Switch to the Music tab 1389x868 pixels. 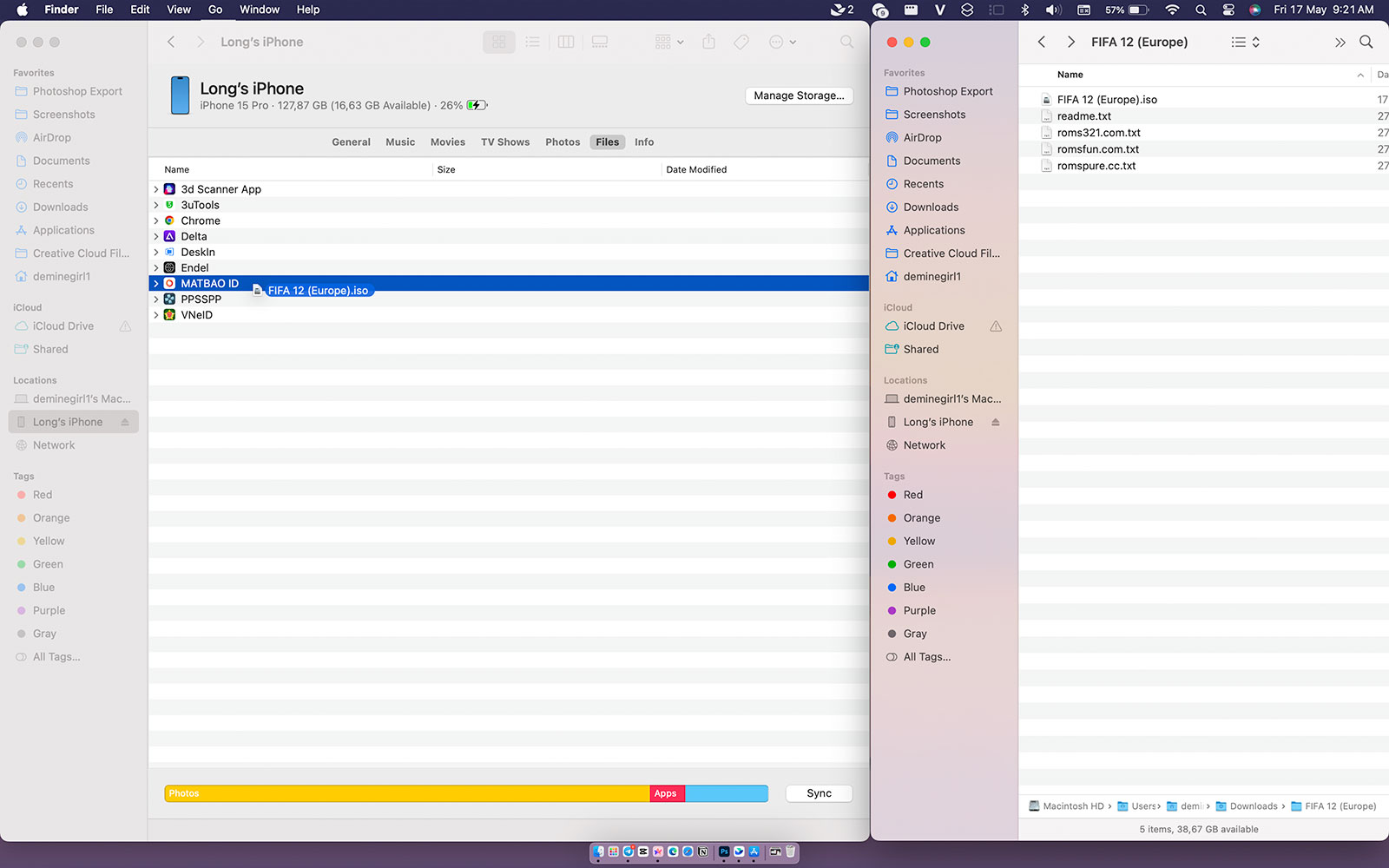(x=400, y=142)
